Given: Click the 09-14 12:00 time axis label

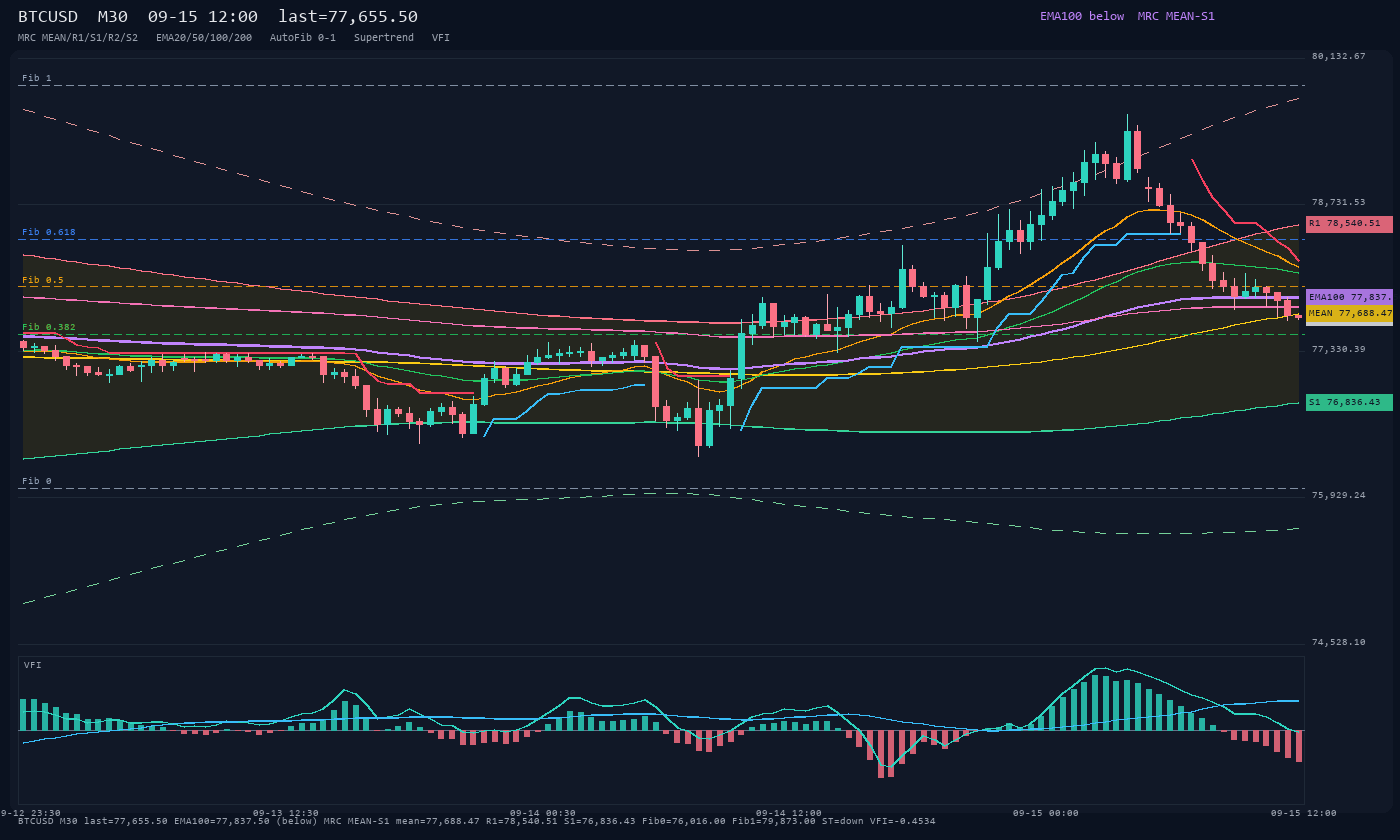Looking at the screenshot, I should (x=789, y=813).
